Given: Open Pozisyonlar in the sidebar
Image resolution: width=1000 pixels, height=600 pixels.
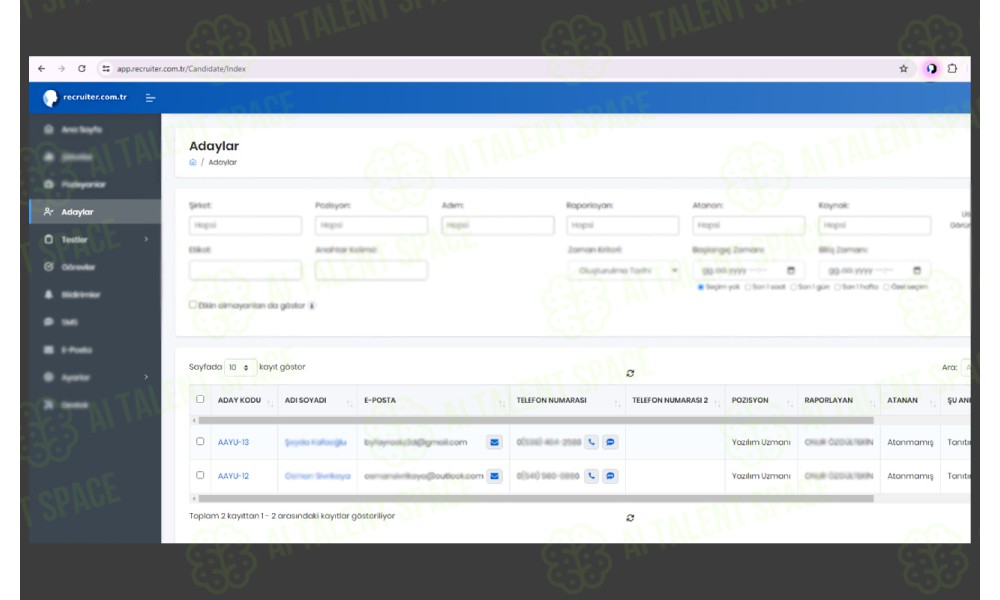Looking at the screenshot, I should point(83,184).
